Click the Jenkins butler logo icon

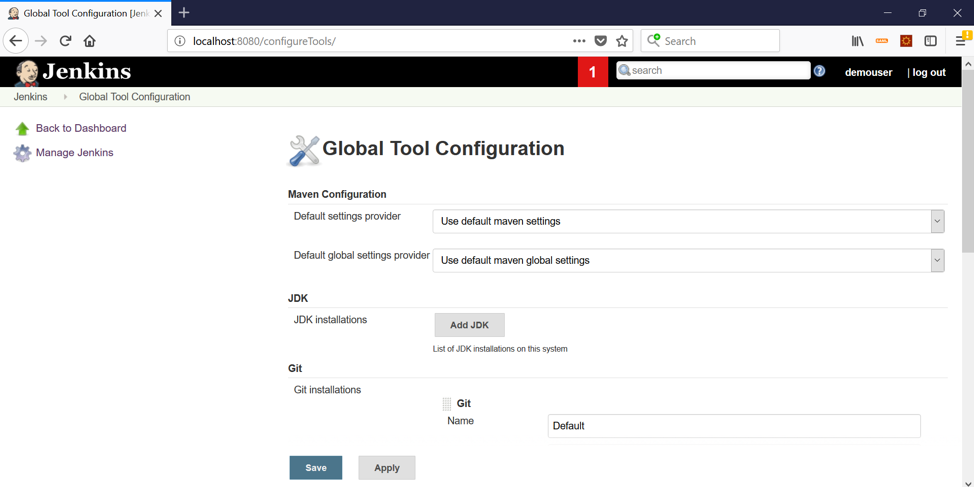click(x=27, y=73)
